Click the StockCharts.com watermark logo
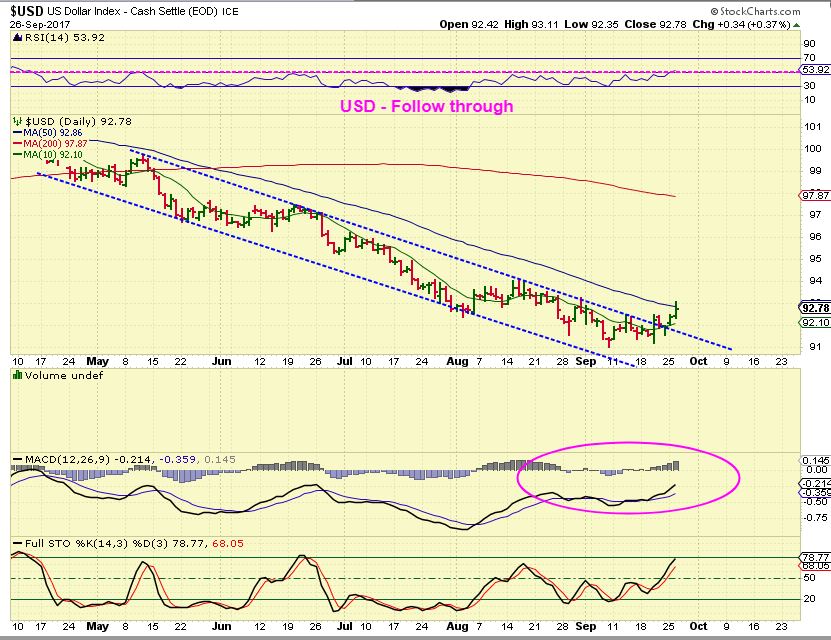The height and width of the screenshot is (640, 831). [x=755, y=11]
